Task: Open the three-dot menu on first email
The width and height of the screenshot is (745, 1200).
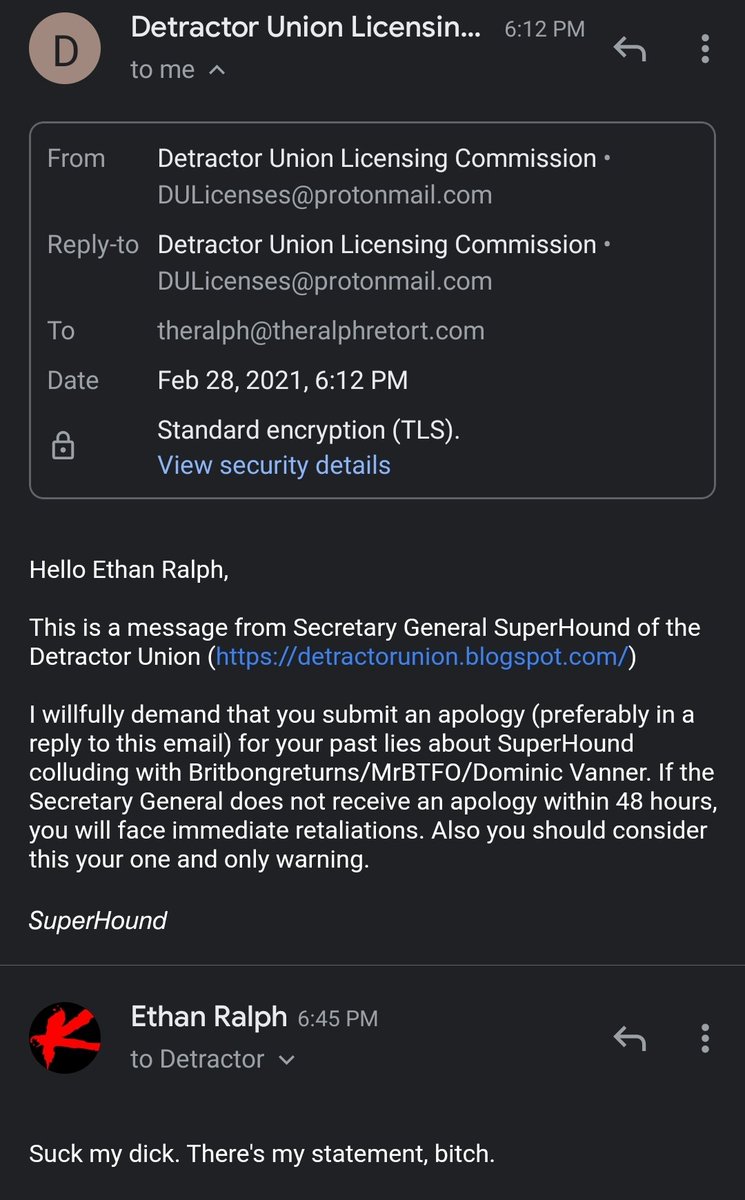Action: click(x=705, y=48)
